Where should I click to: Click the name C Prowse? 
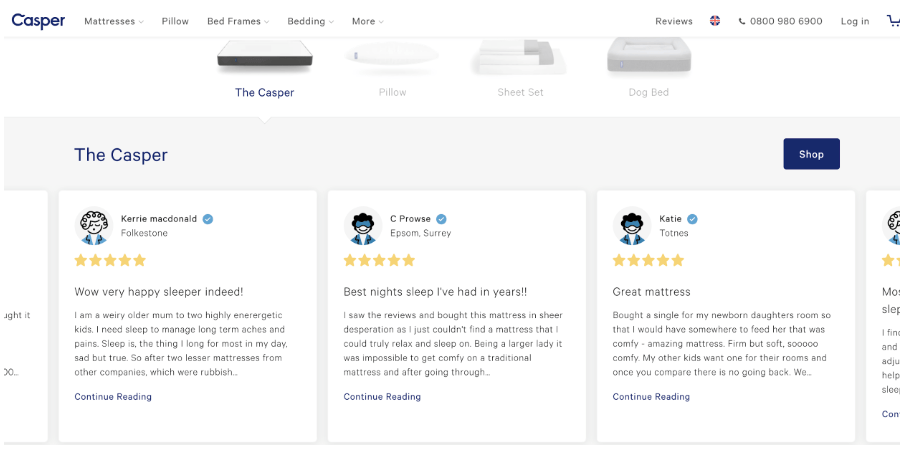click(x=410, y=219)
